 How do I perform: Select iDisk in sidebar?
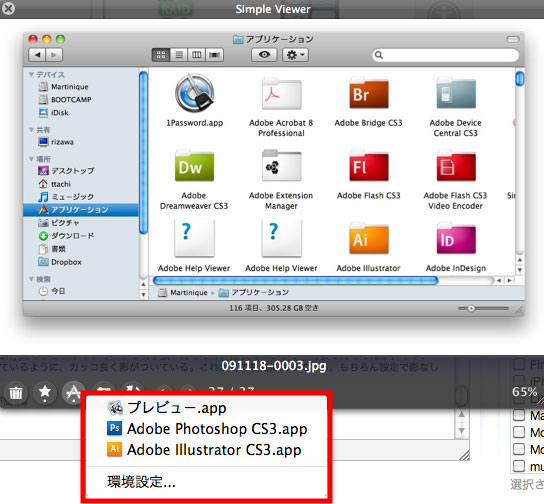pos(81,113)
